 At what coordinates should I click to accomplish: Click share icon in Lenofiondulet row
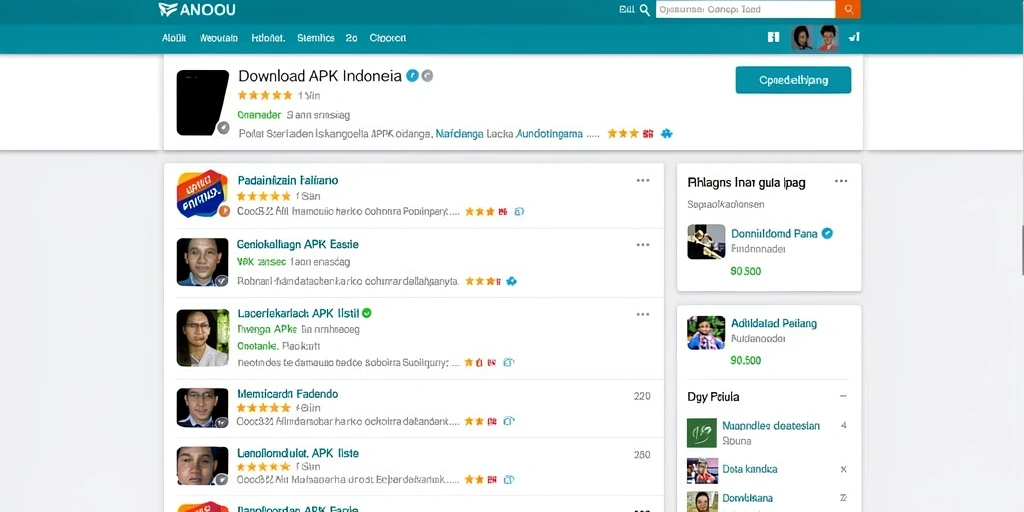point(509,479)
